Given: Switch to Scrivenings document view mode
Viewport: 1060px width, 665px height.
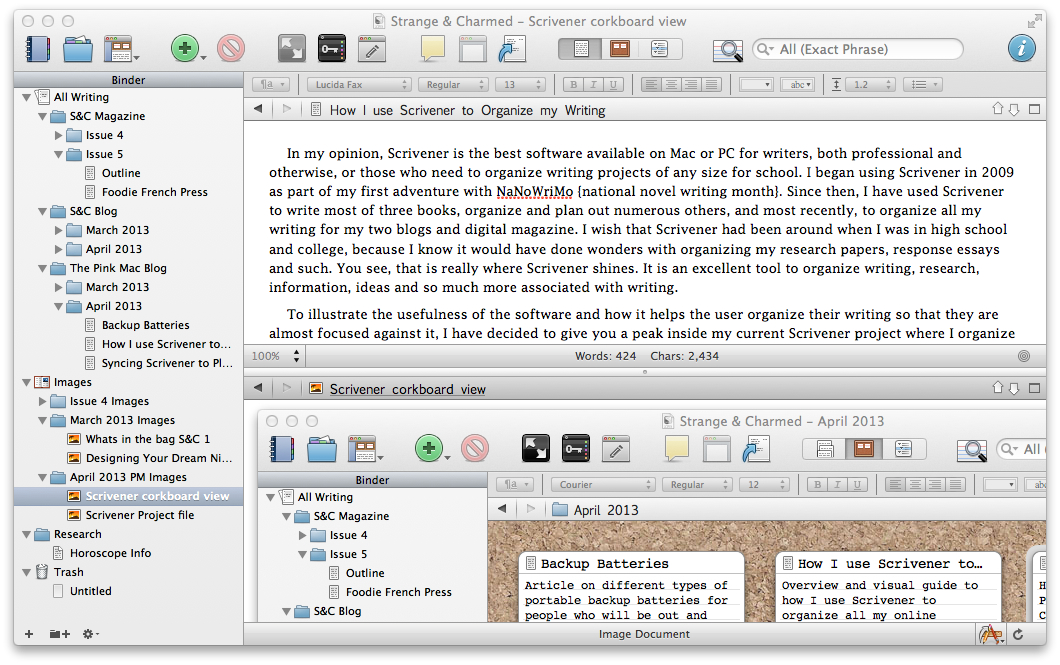Looking at the screenshot, I should point(580,49).
